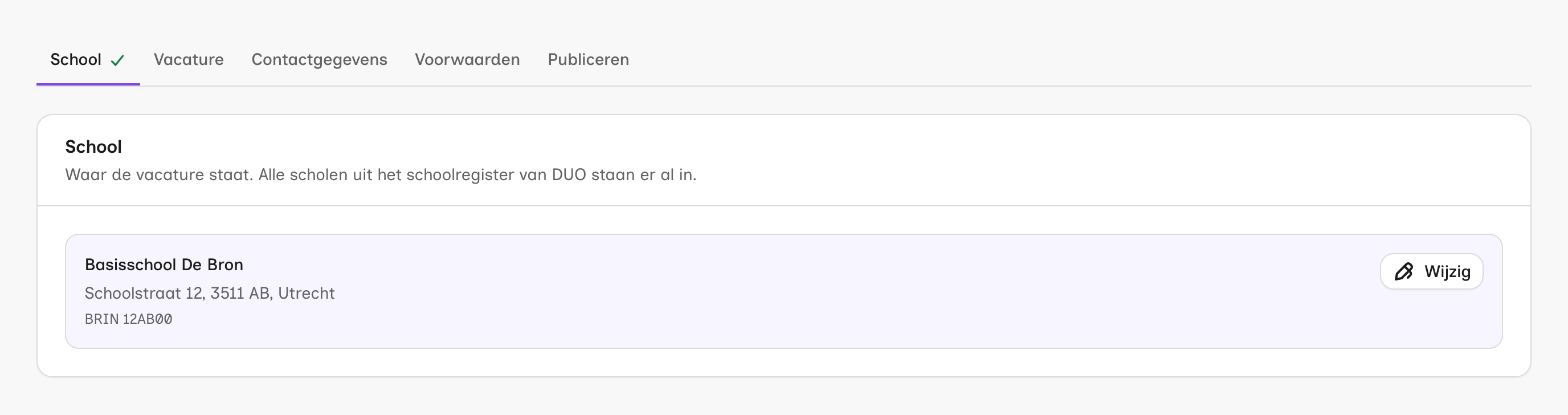Go to the Voorwaarden tab
Screen dimensions: 1568x415
(467, 60)
